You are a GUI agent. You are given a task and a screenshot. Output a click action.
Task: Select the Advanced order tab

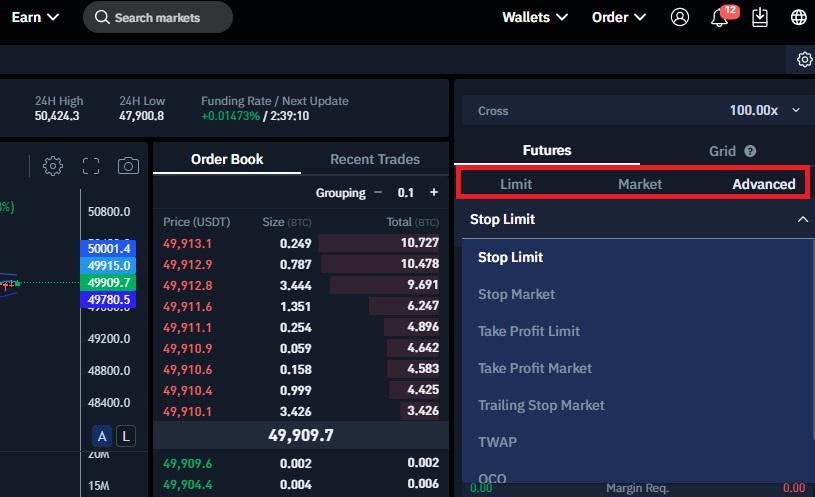point(764,184)
